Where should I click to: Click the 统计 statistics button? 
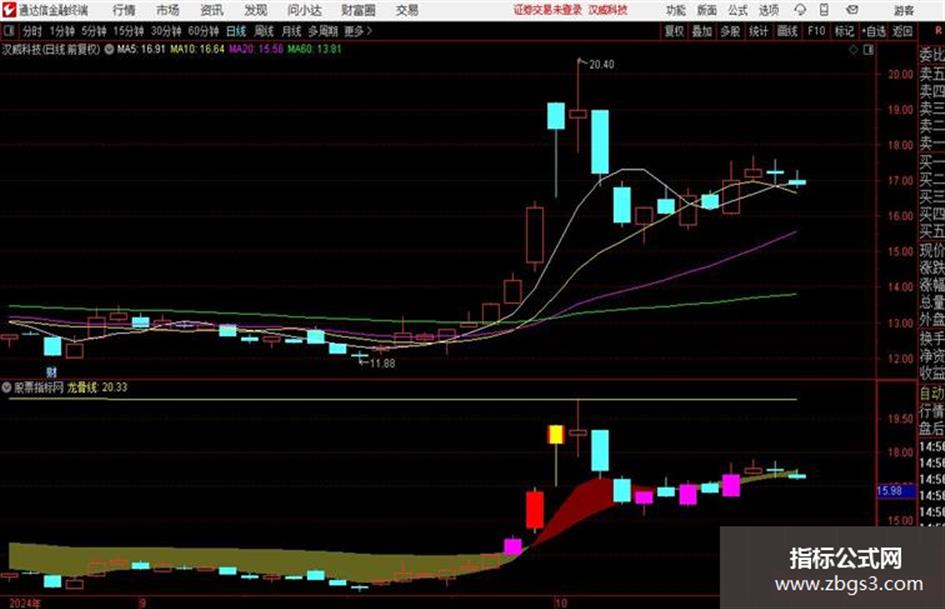point(758,31)
